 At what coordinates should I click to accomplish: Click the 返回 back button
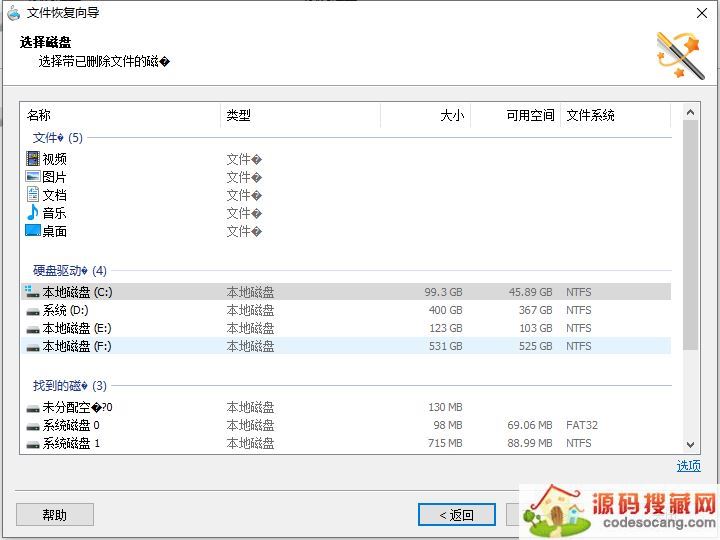pyautogui.click(x=456, y=515)
